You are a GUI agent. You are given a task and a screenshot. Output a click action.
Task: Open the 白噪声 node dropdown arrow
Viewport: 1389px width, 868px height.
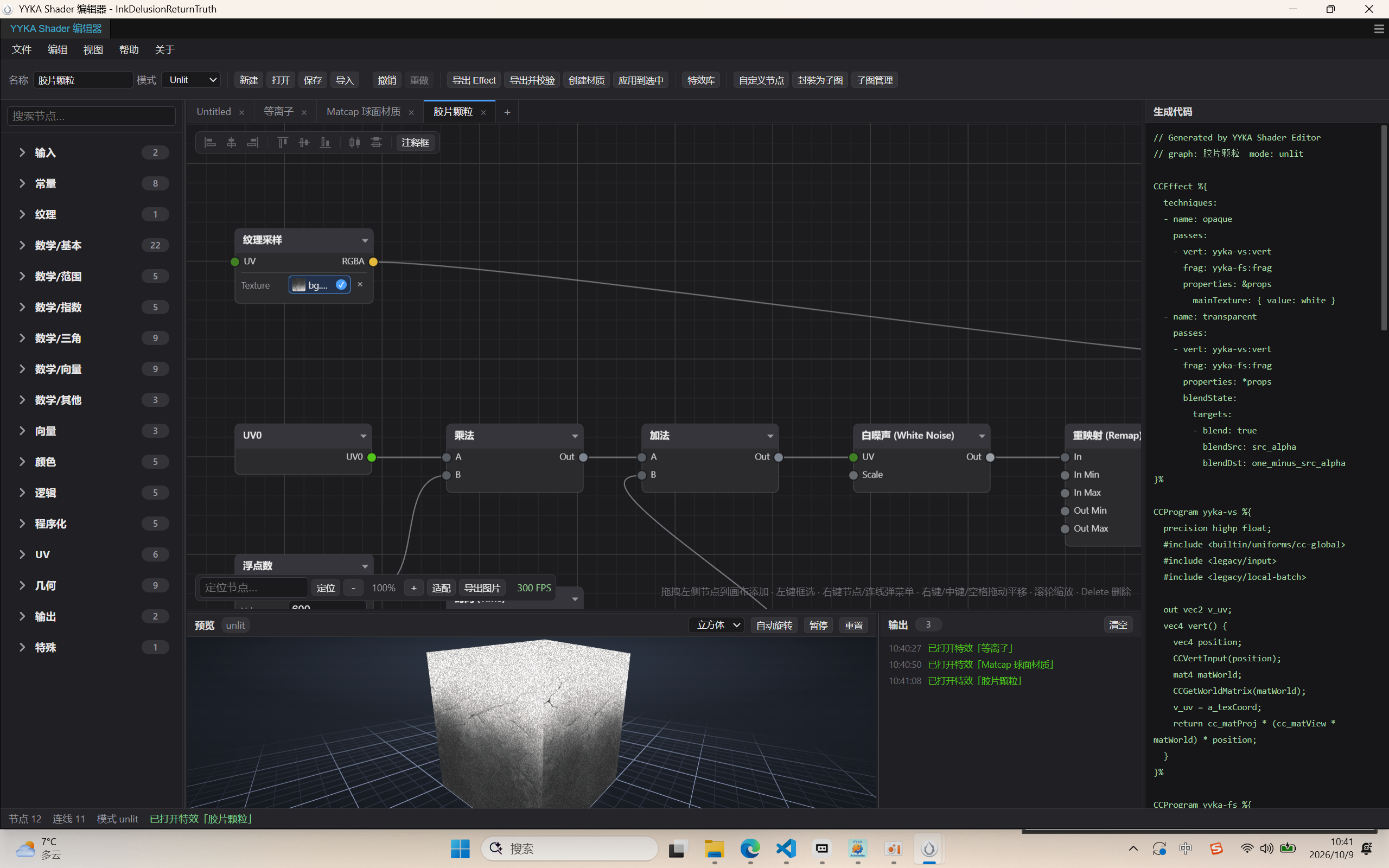[x=982, y=436]
